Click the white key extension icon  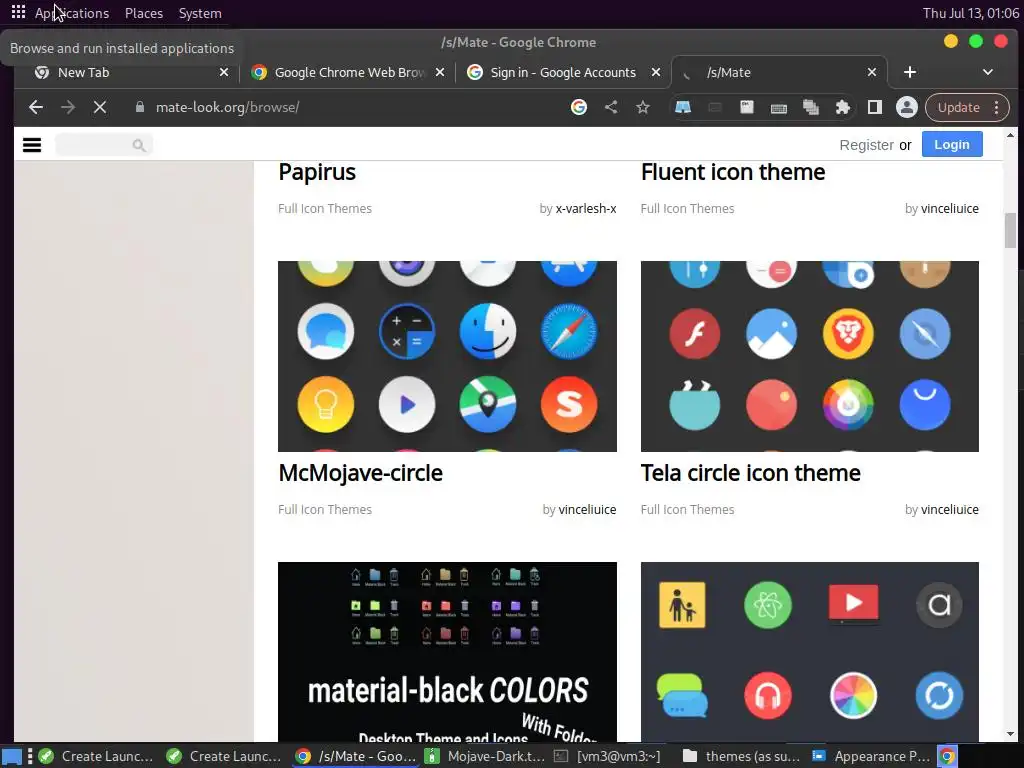click(746, 107)
